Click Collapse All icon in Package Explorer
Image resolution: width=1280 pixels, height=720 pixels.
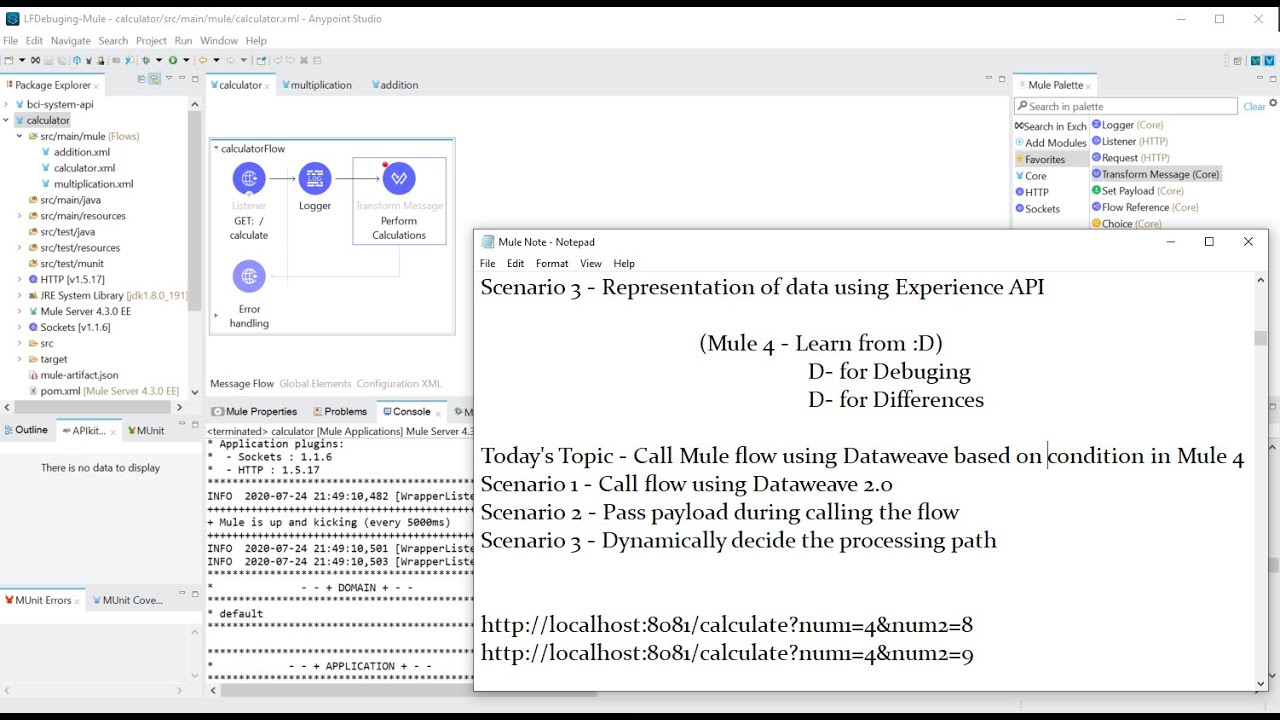point(141,79)
